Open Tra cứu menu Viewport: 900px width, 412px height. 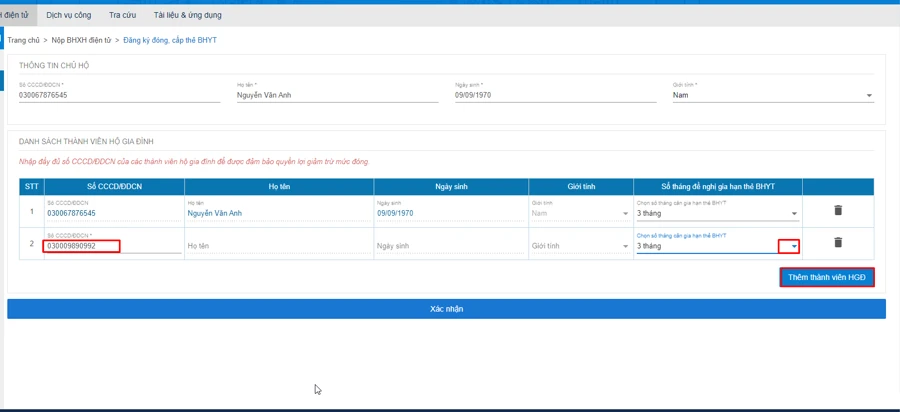[122, 15]
